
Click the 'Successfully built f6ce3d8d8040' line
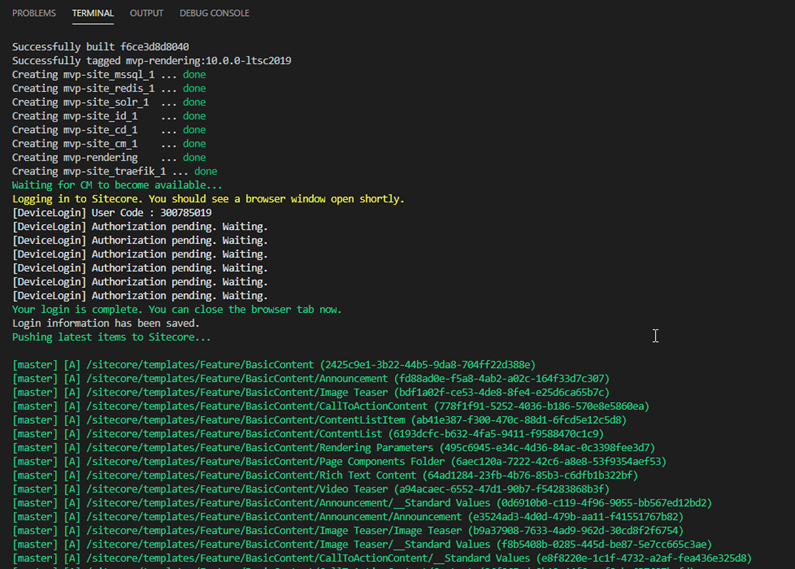click(x=100, y=47)
